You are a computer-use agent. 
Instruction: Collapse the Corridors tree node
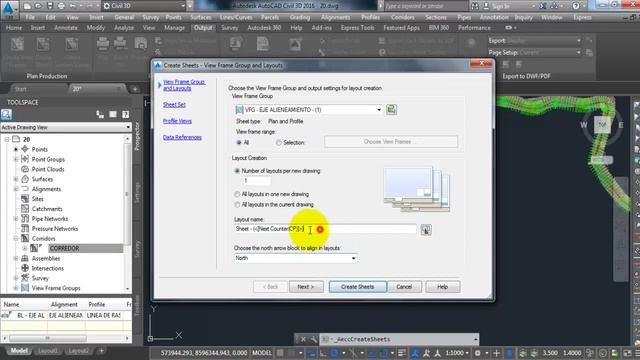pos(16,238)
